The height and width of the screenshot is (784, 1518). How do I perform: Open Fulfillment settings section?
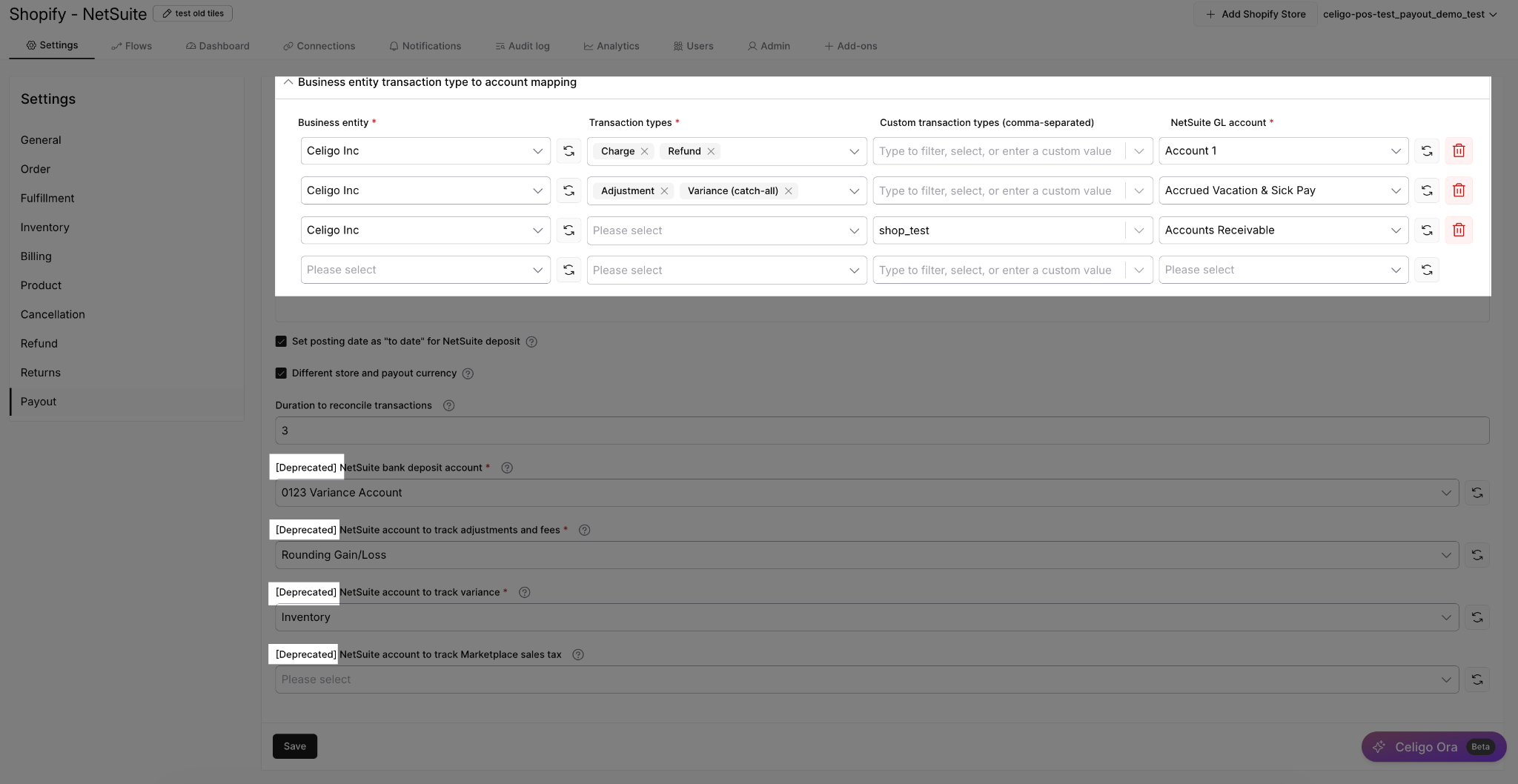[x=47, y=199]
